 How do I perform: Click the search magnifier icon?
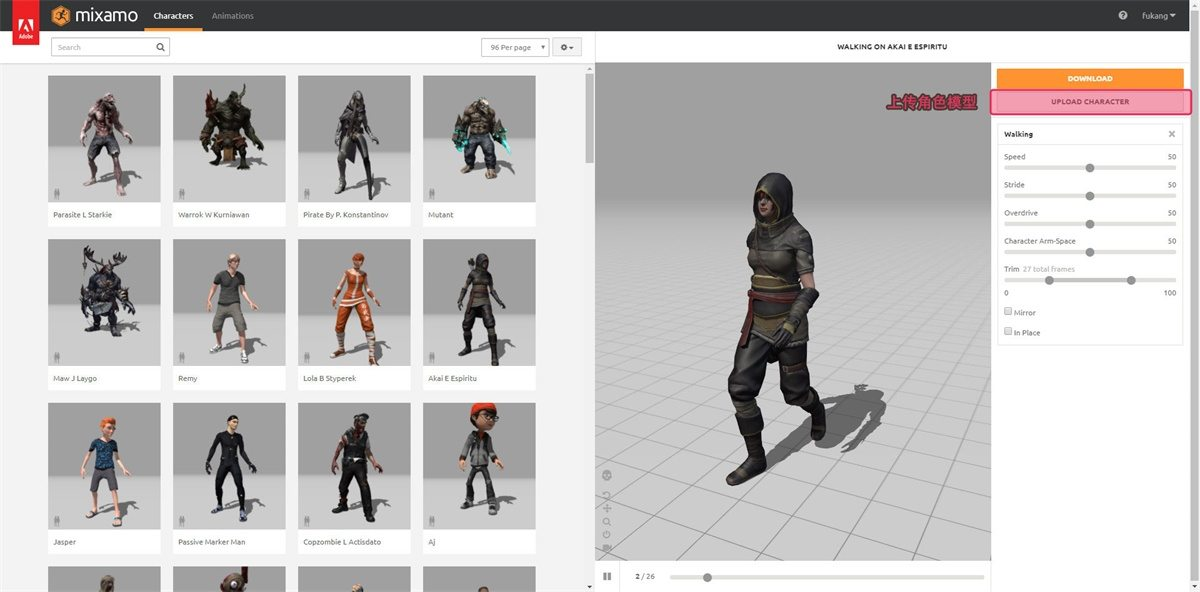160,47
